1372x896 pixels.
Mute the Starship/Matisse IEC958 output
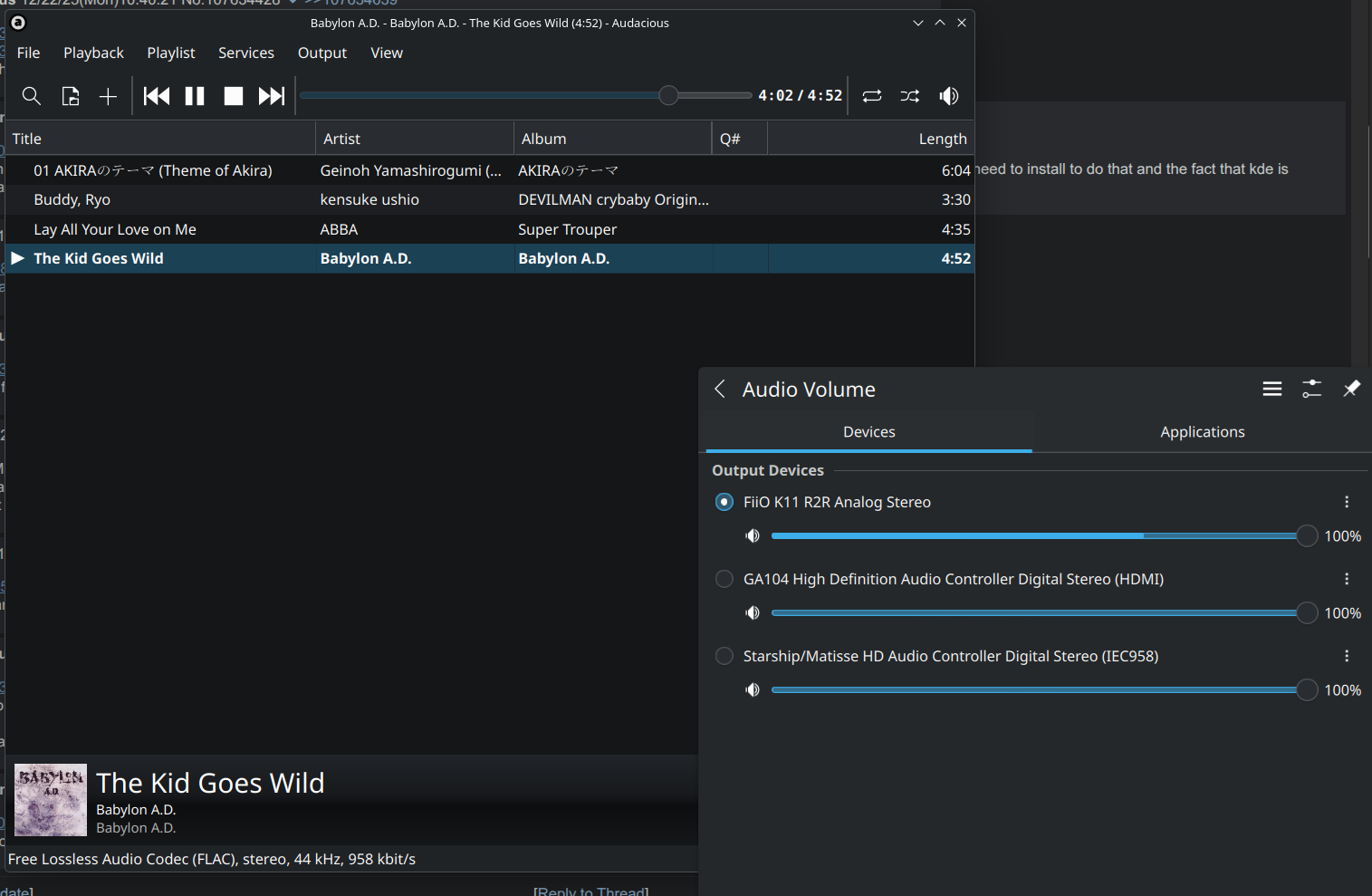tap(753, 690)
